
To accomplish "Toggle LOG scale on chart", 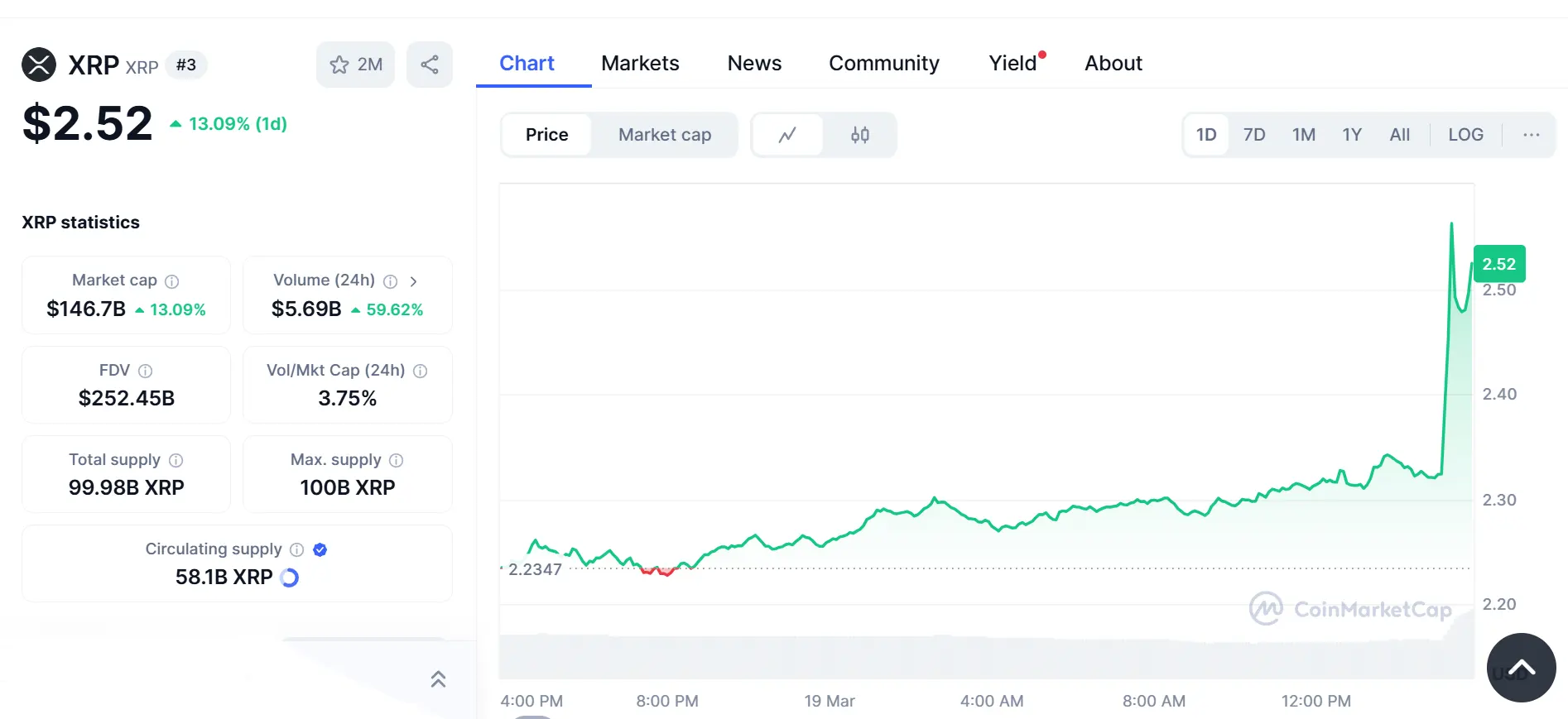I will click(x=1465, y=135).
